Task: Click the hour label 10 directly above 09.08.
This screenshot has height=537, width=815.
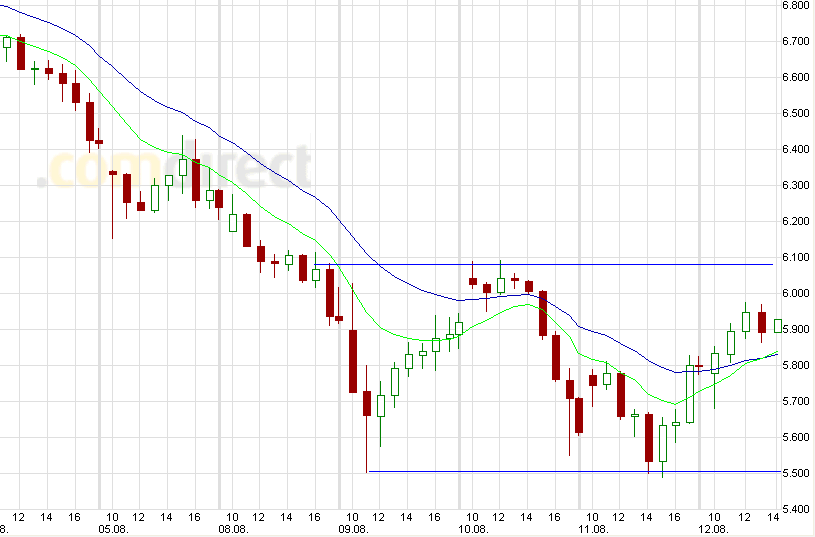Action: (352, 517)
